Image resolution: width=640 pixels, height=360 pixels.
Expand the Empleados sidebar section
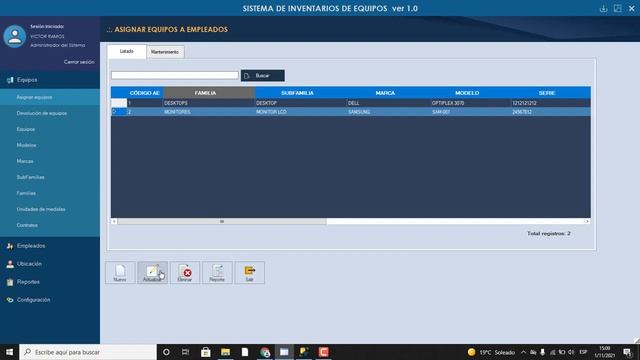(x=50, y=246)
